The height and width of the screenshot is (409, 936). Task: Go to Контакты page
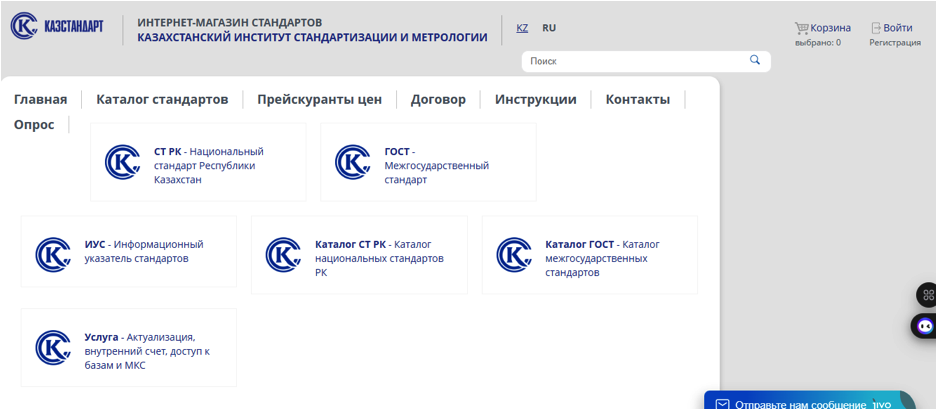click(638, 100)
